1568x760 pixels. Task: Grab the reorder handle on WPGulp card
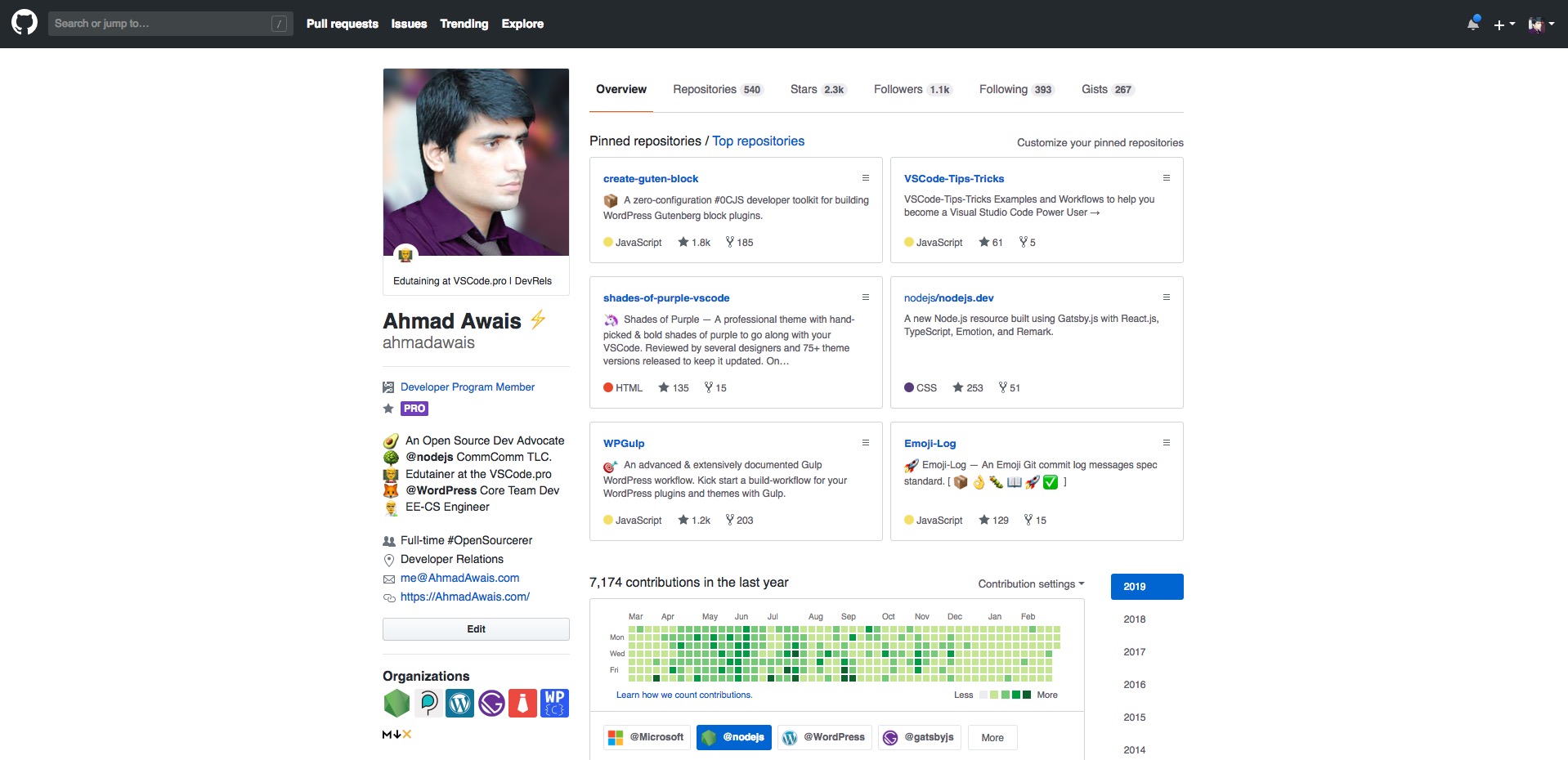pos(866,442)
